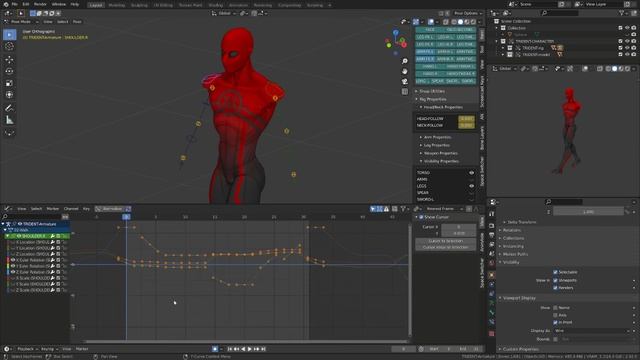Select the SHOULDER.R channel group row
This screenshot has height=360, width=640.
(36, 236)
